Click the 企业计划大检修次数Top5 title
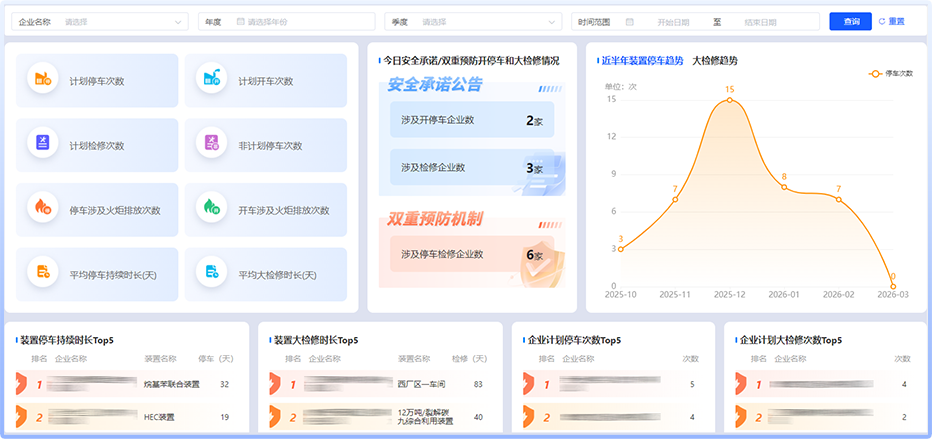 pyautogui.click(x=791, y=340)
